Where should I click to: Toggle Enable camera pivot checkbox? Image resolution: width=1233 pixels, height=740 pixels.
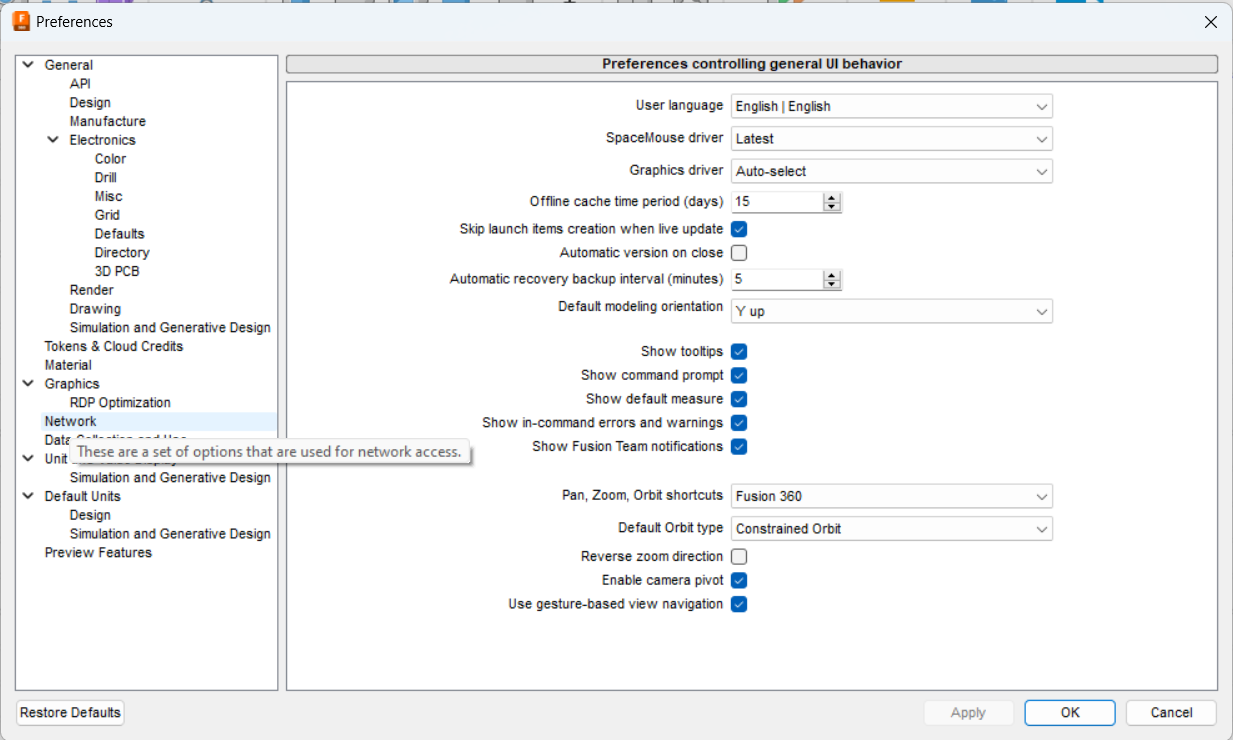coord(739,581)
